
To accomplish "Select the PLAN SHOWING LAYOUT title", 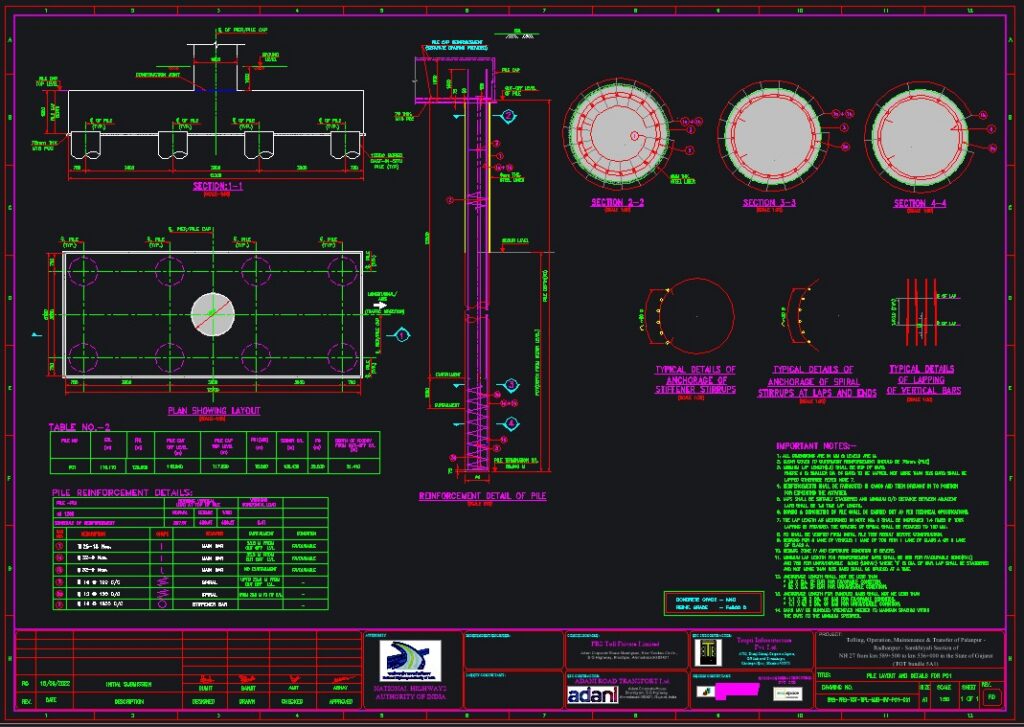I will click(214, 411).
